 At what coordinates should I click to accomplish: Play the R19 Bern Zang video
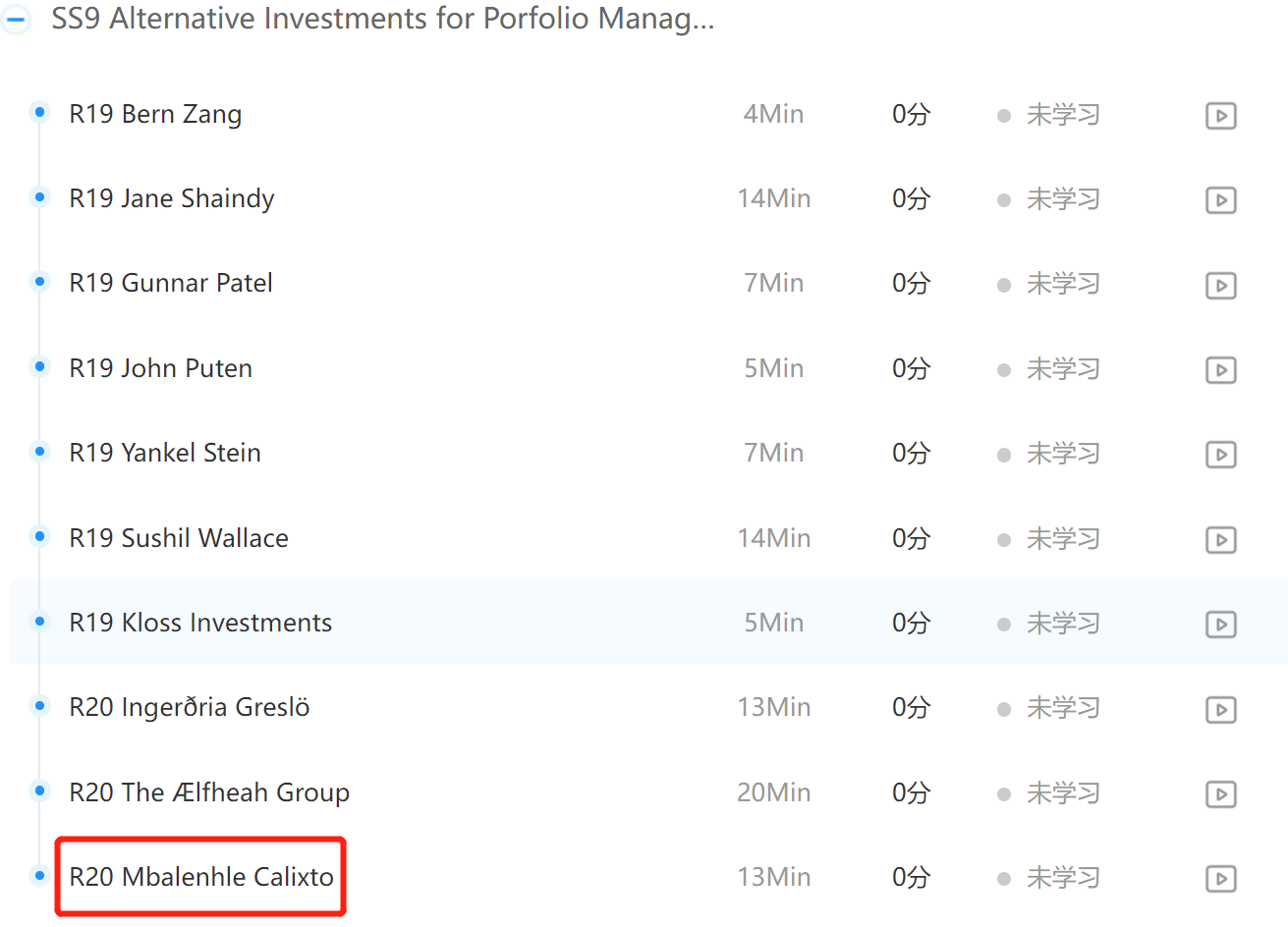click(x=1220, y=116)
